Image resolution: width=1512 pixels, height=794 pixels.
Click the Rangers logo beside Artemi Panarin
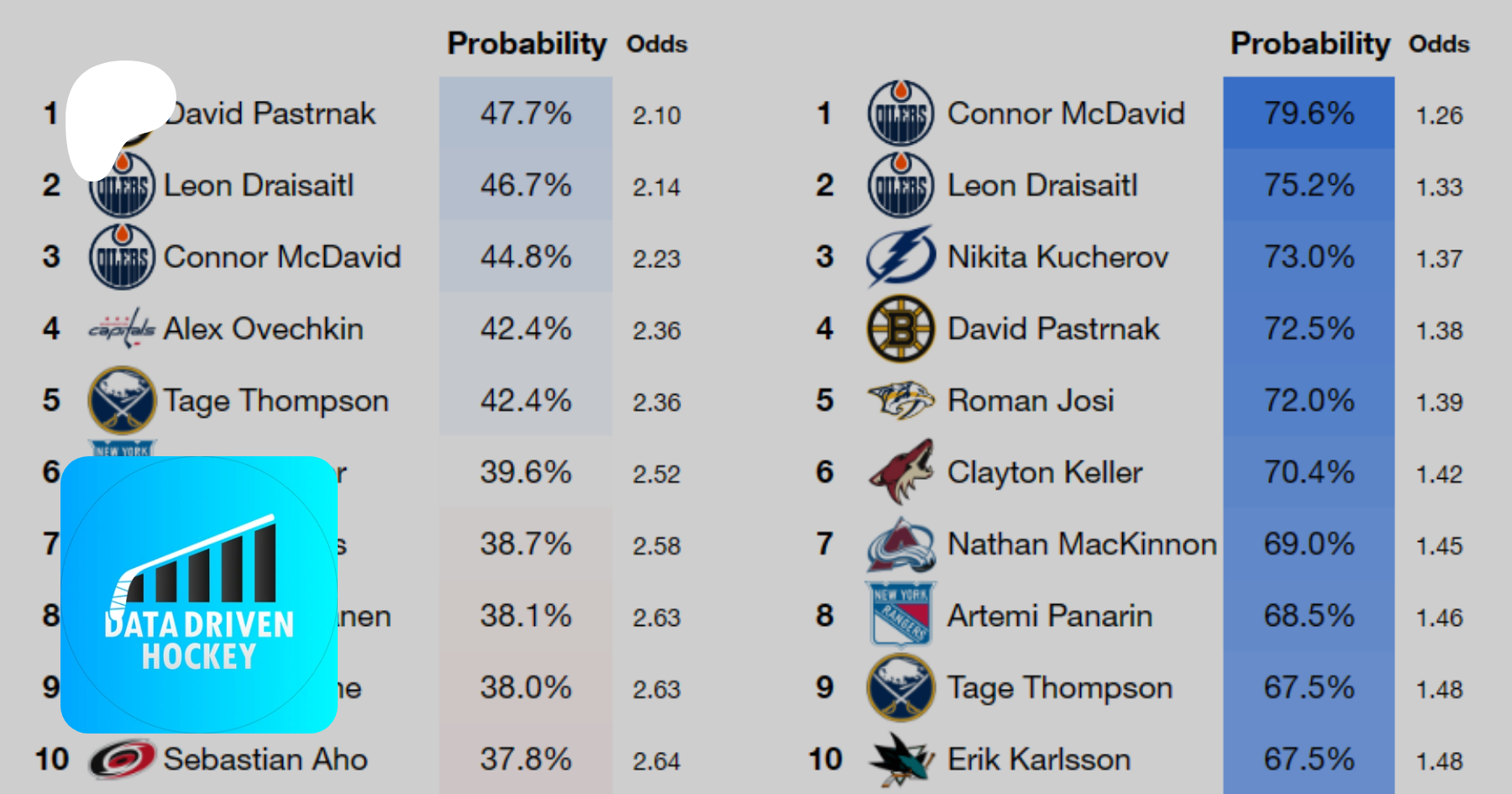tap(900, 616)
